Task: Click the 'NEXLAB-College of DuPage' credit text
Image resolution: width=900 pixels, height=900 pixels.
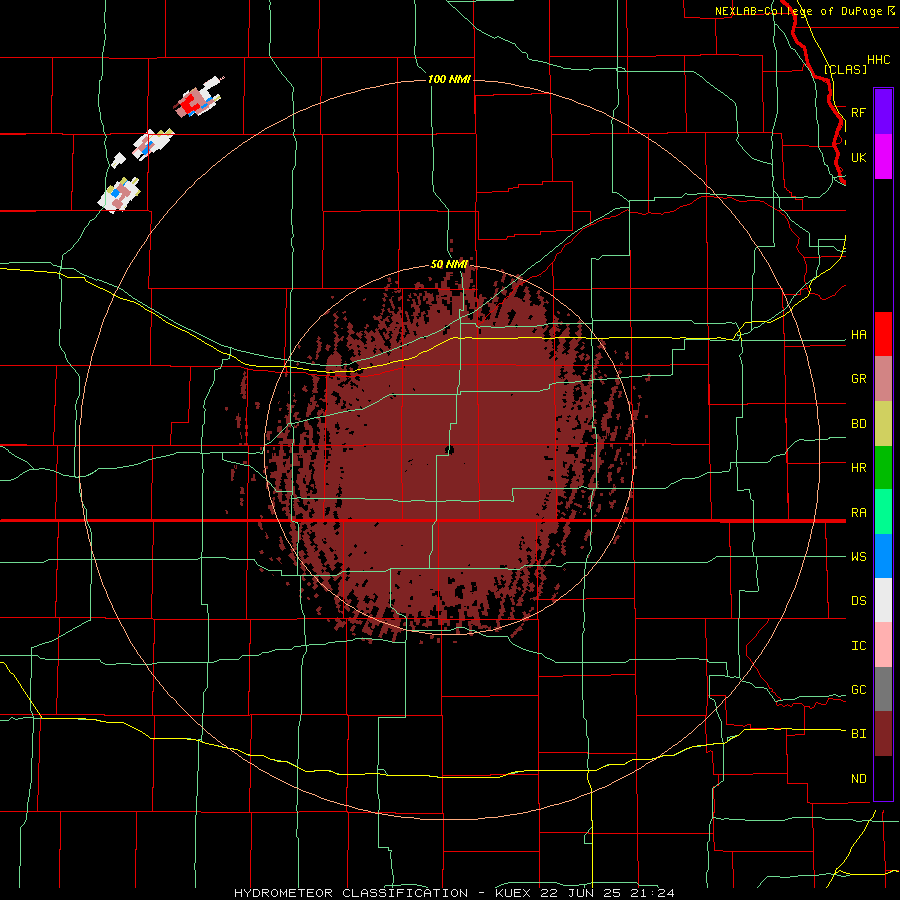Action: [798, 11]
